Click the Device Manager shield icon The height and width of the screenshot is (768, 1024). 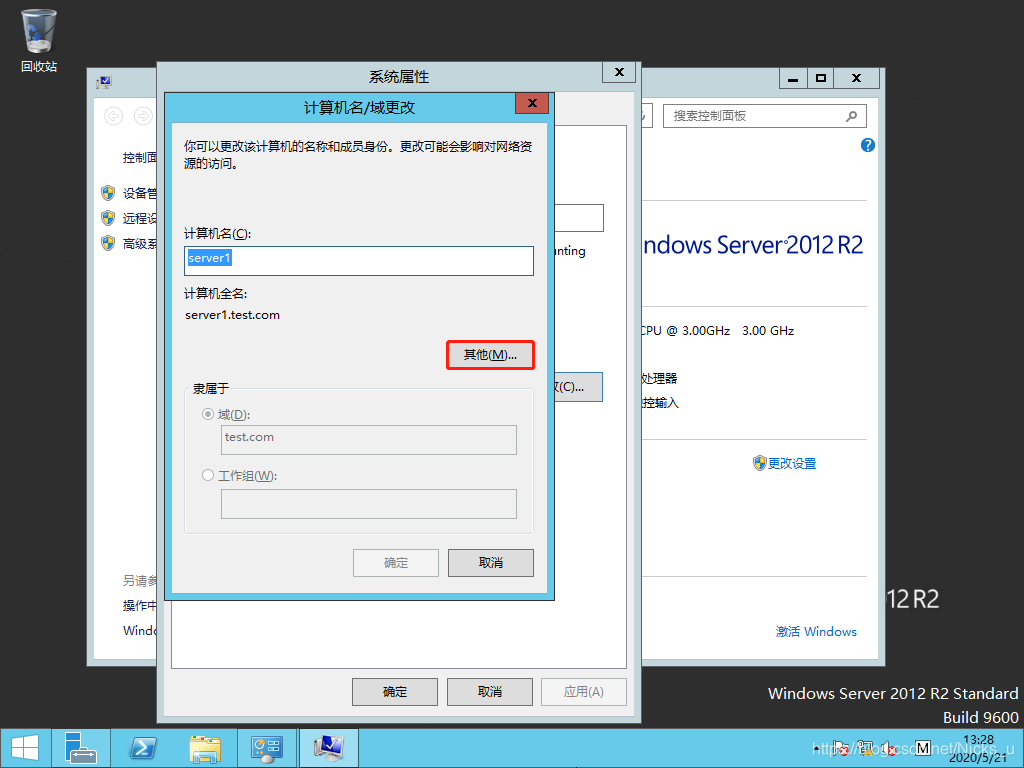108,193
